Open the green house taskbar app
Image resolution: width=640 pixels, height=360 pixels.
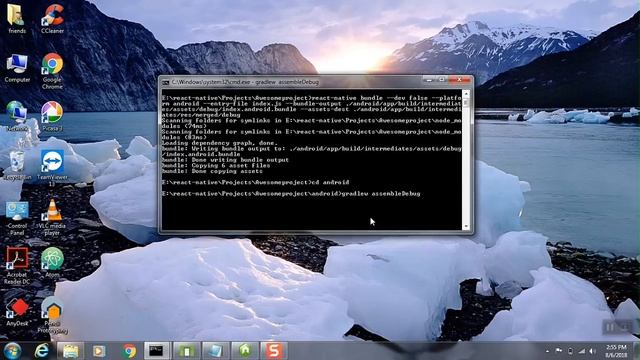[245, 351]
